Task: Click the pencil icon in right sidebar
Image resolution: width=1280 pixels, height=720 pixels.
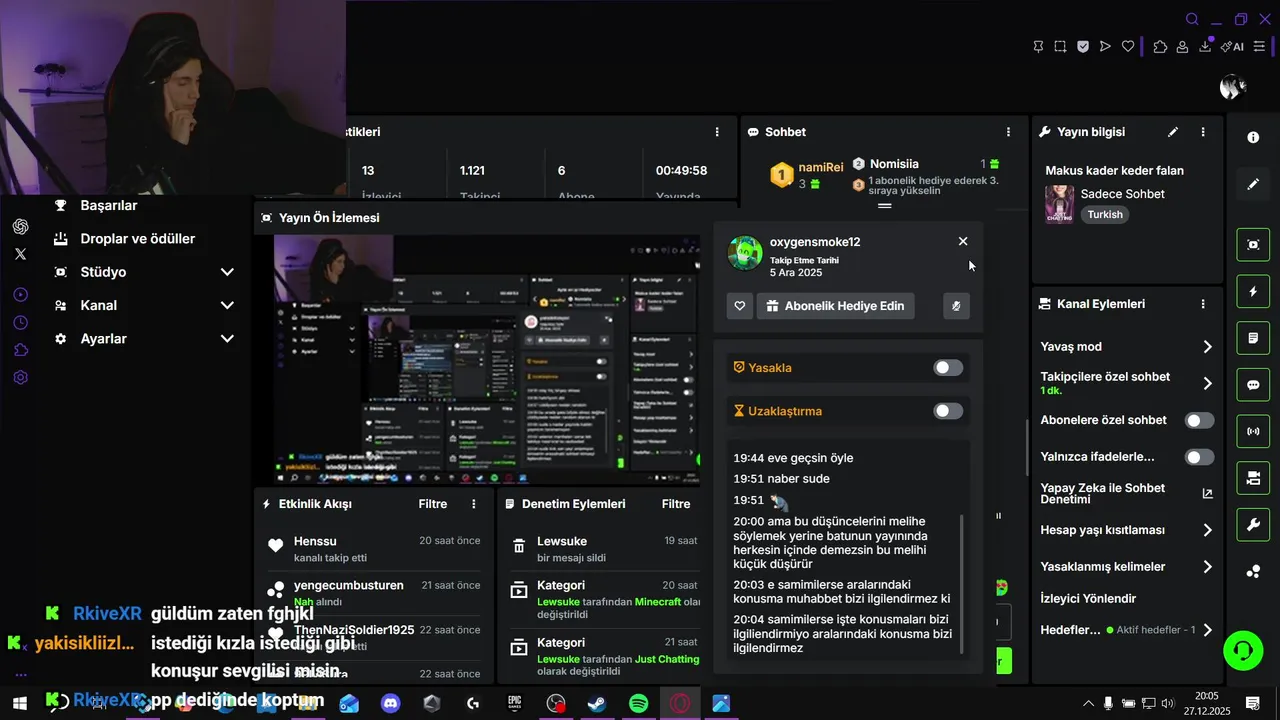Action: (x=1253, y=184)
